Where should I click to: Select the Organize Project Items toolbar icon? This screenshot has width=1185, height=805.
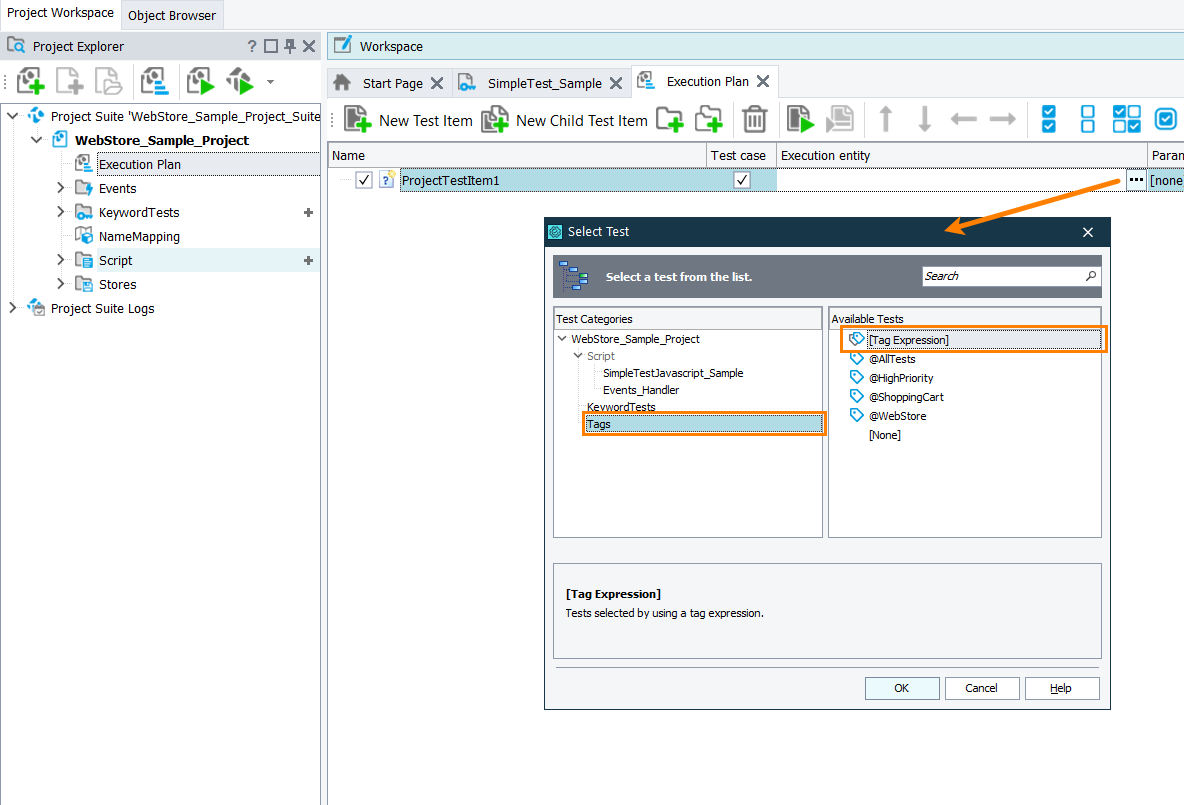tap(154, 80)
